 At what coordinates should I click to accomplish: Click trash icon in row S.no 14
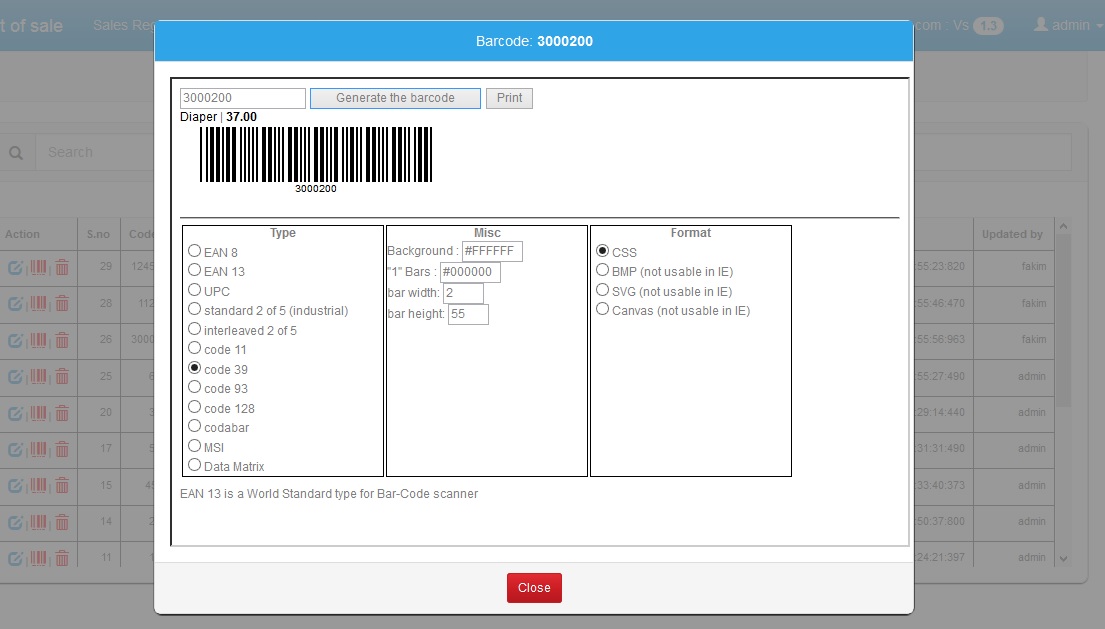(62, 522)
